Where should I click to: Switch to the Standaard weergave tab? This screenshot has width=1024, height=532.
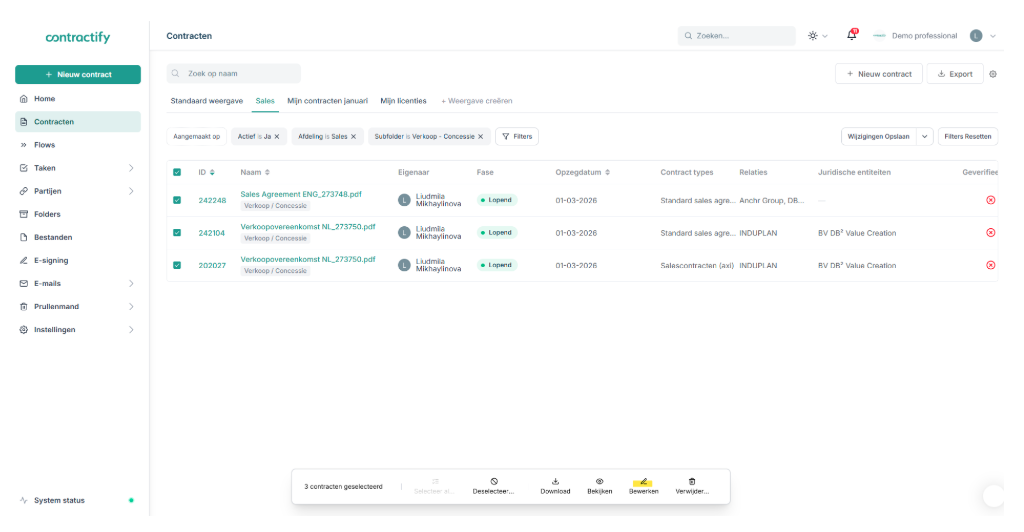click(206, 101)
